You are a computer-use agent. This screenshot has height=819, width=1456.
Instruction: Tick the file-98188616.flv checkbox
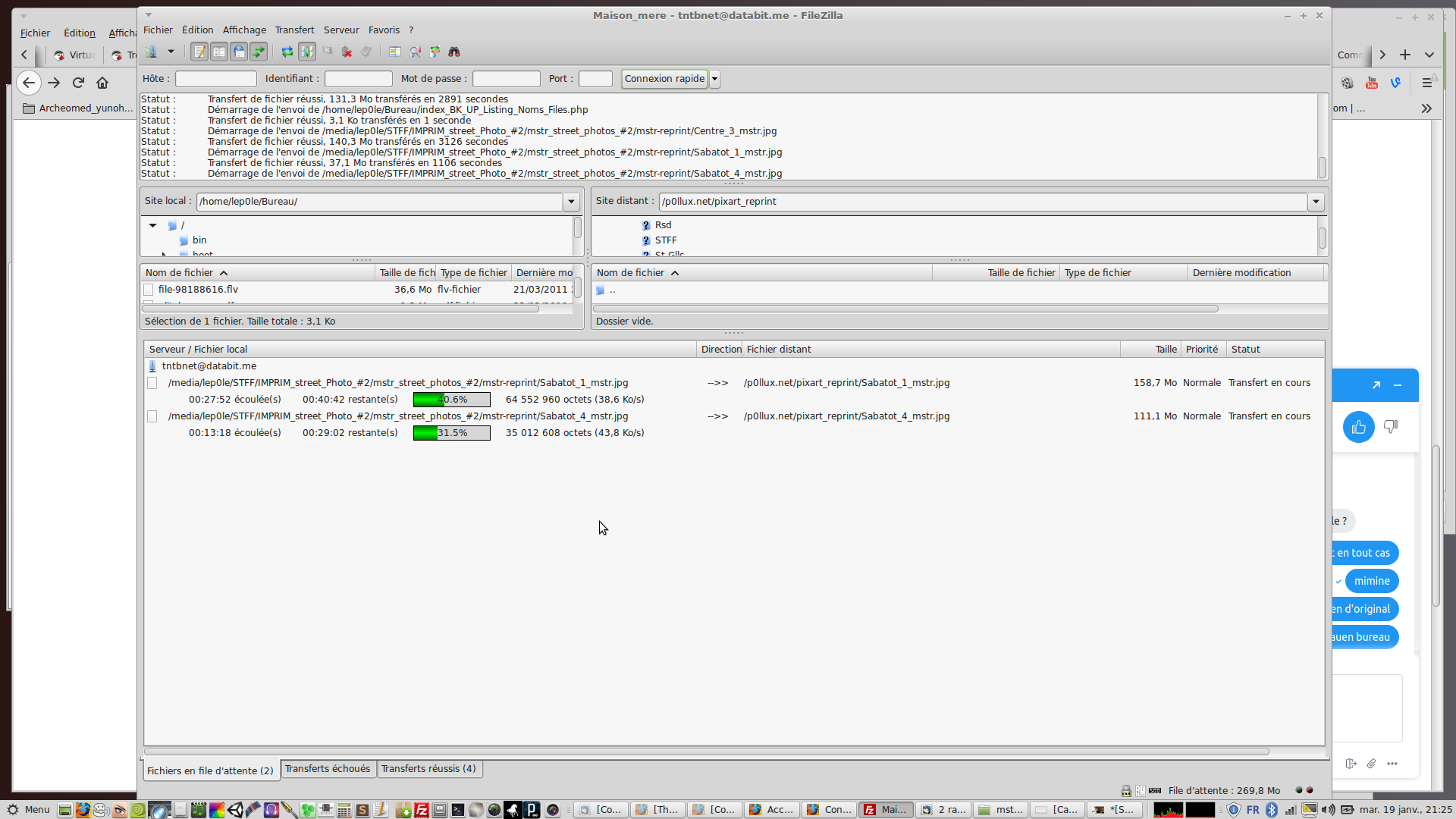149,290
